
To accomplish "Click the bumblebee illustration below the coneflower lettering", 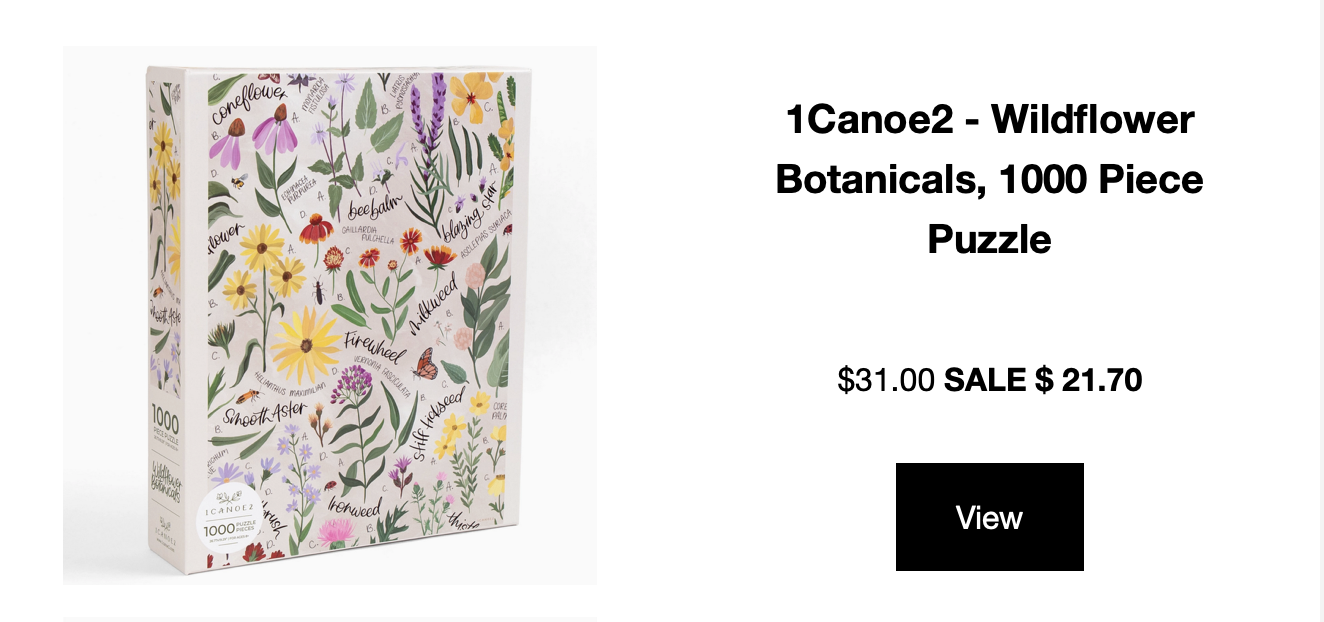I will click(239, 181).
